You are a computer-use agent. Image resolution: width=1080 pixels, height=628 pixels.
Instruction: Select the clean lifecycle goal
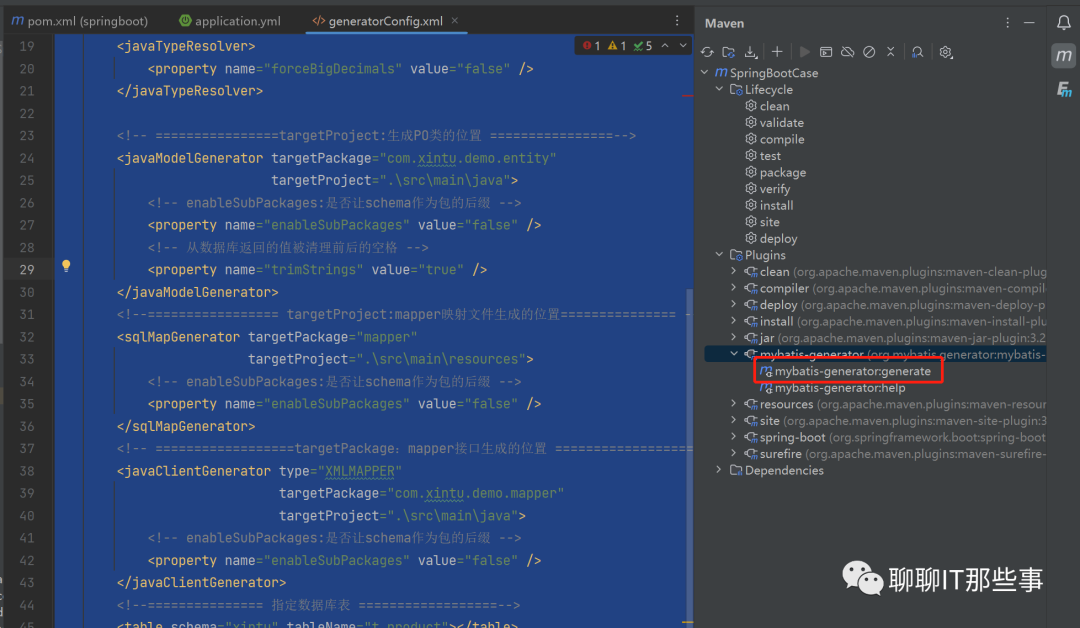pos(767,106)
